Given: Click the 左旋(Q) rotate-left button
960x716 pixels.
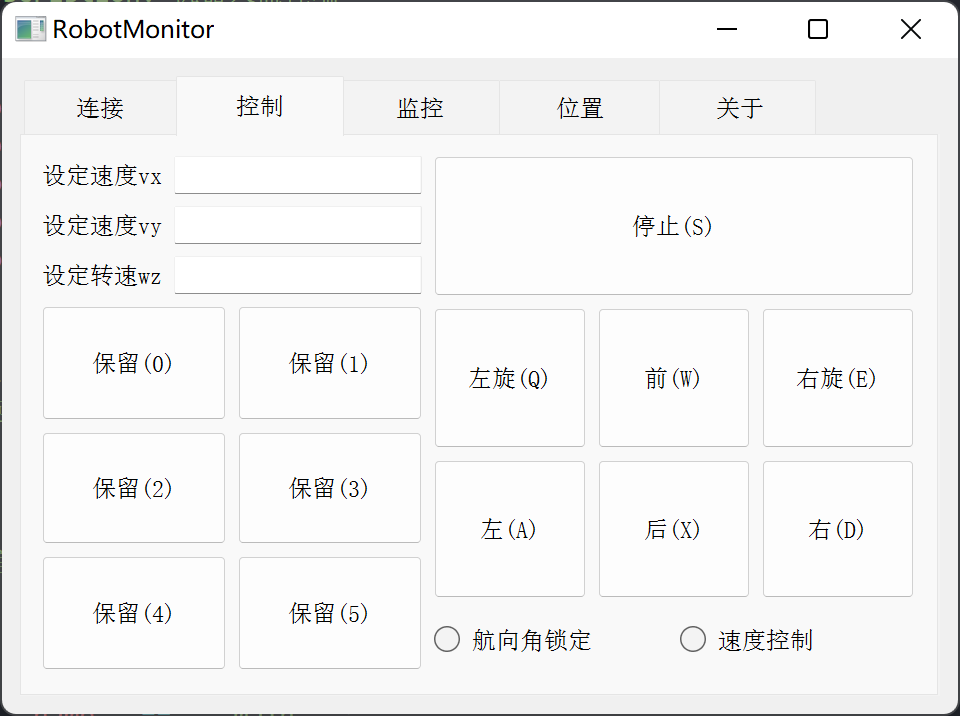Looking at the screenshot, I should point(509,378).
